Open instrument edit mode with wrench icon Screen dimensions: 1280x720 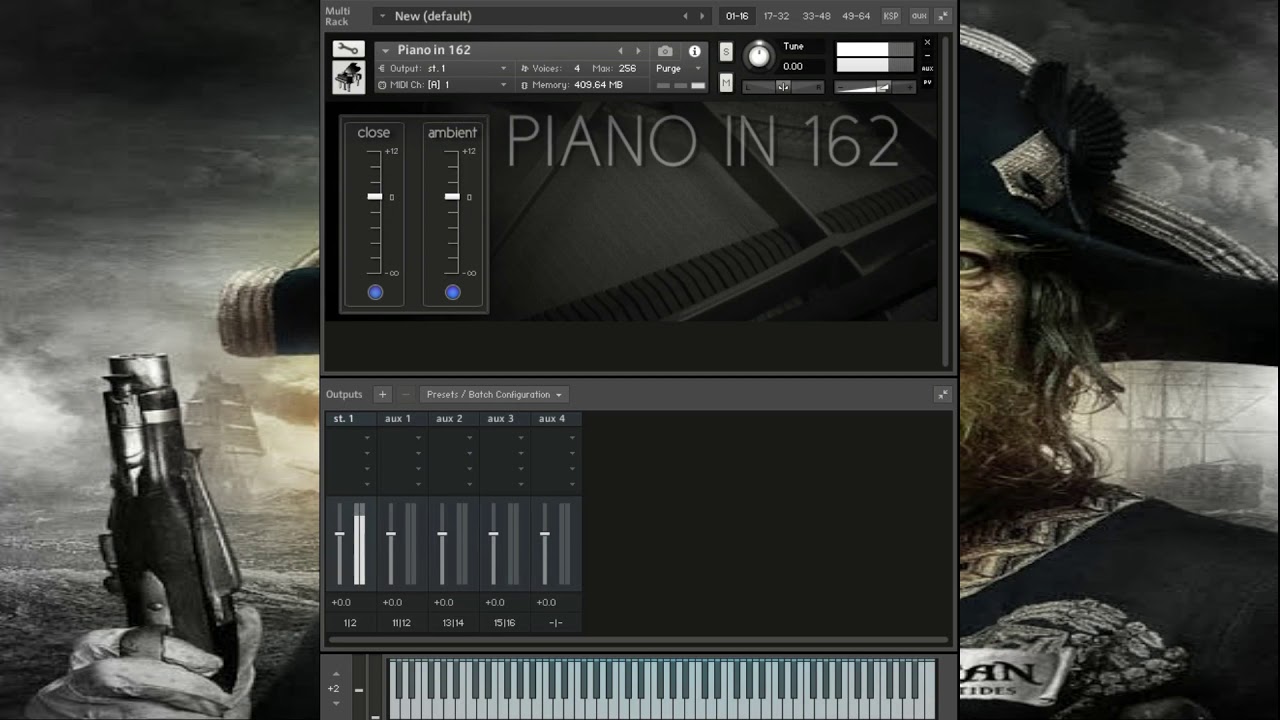click(348, 49)
